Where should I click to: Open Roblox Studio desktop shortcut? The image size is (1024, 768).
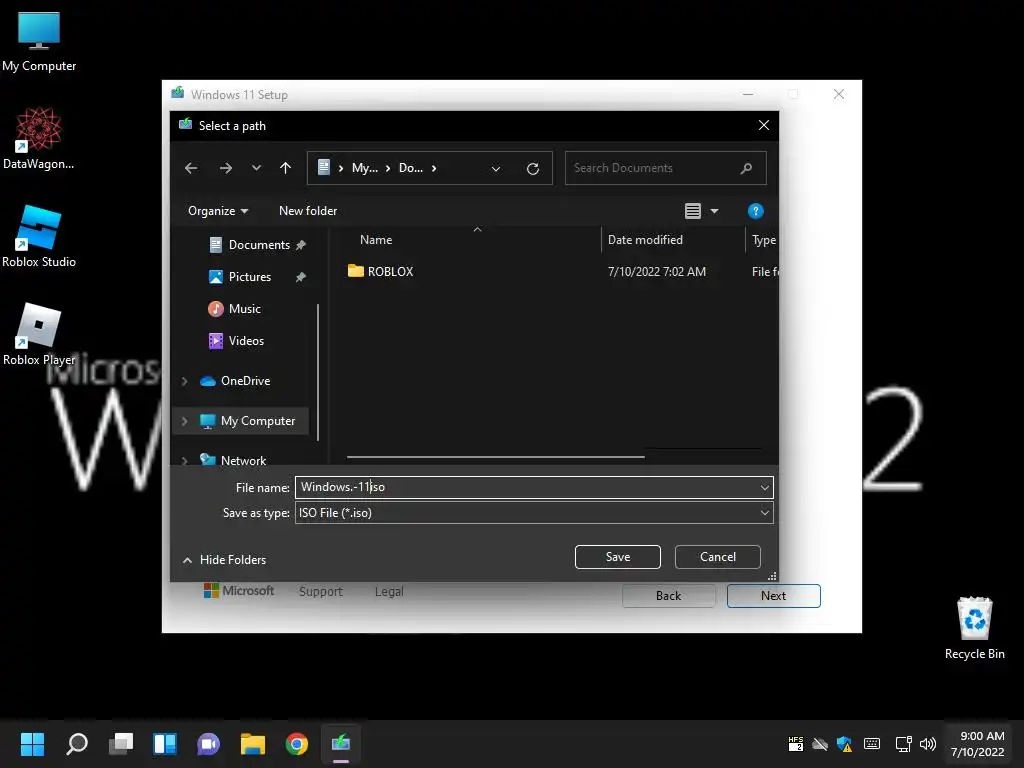click(39, 236)
